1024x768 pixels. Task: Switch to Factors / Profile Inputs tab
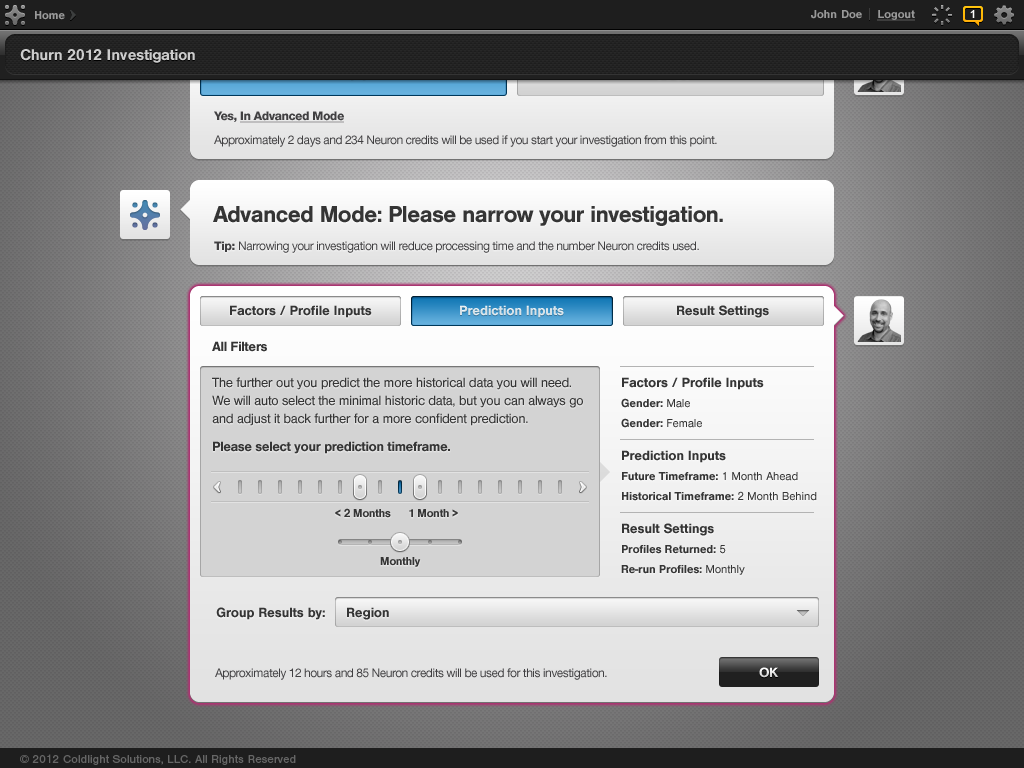coord(300,311)
